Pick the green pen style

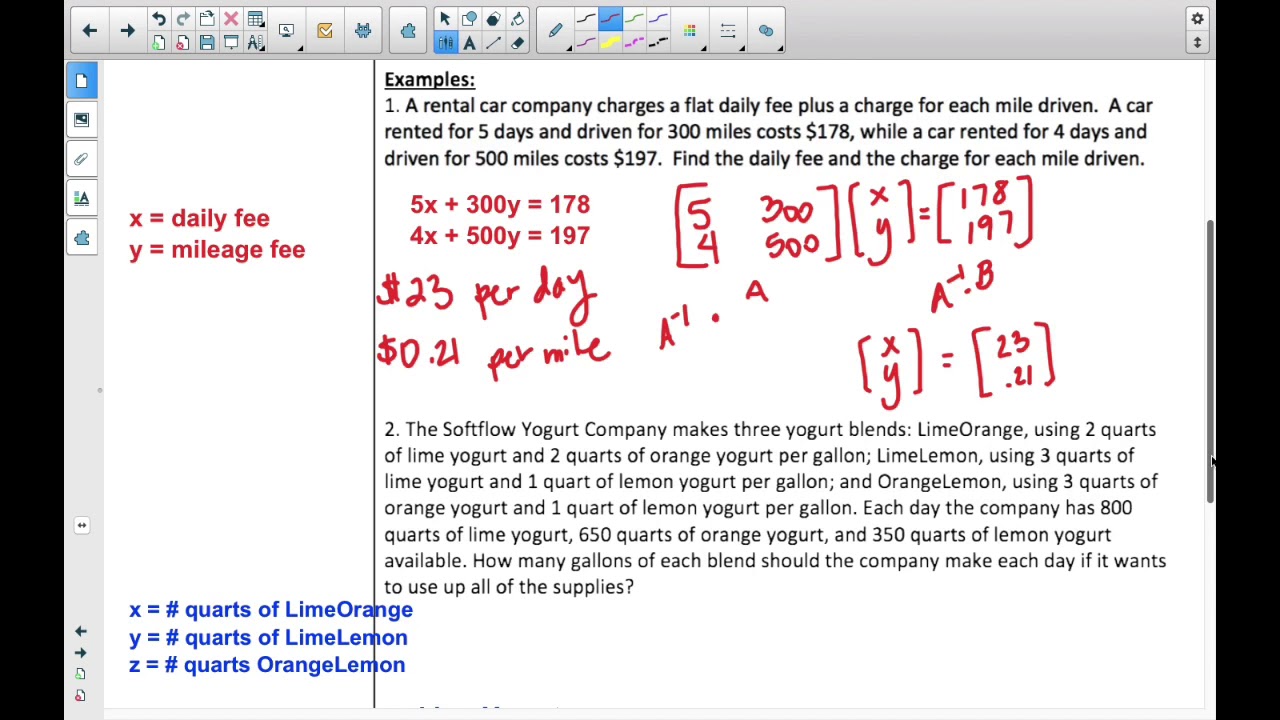634,19
